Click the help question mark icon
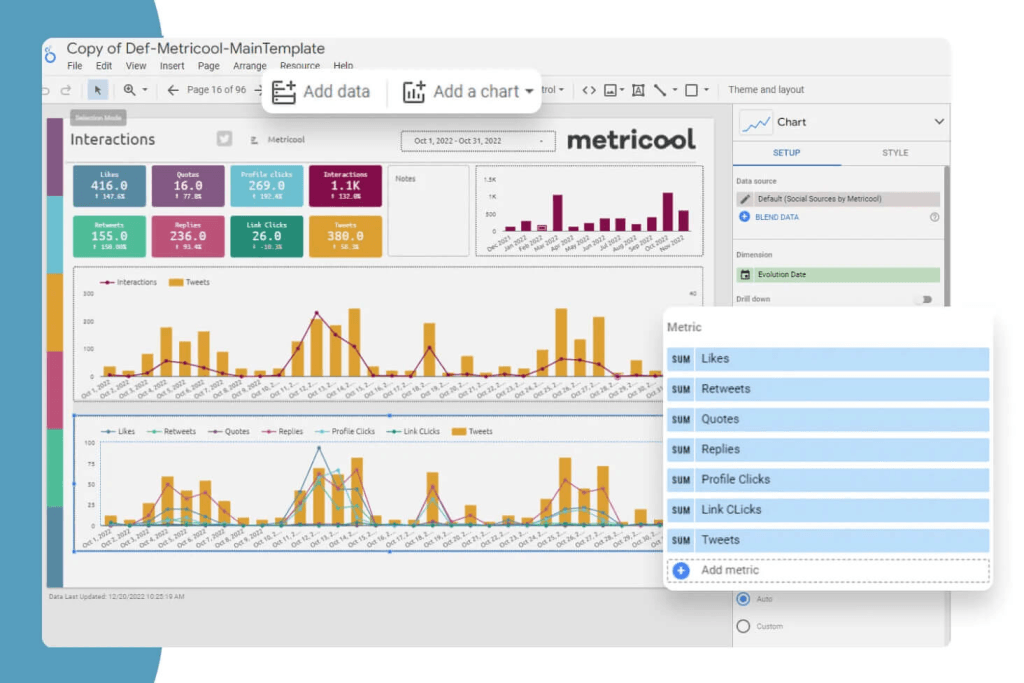 [x=935, y=217]
